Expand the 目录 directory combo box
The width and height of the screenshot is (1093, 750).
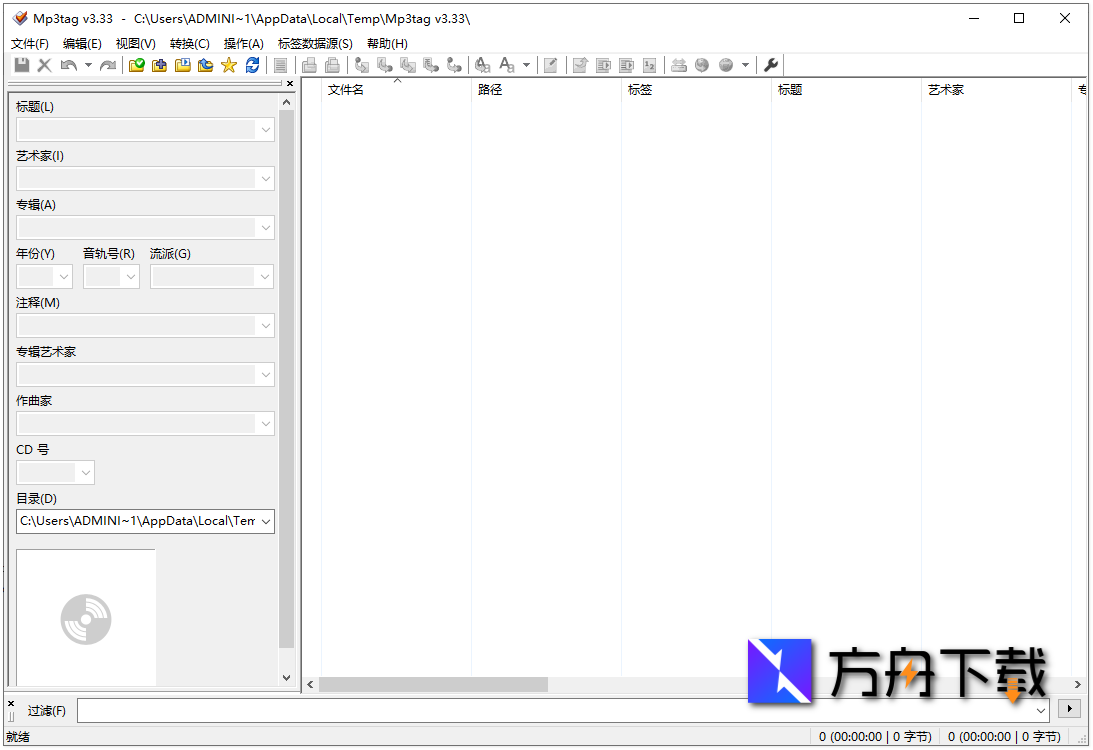pyautogui.click(x=265, y=521)
